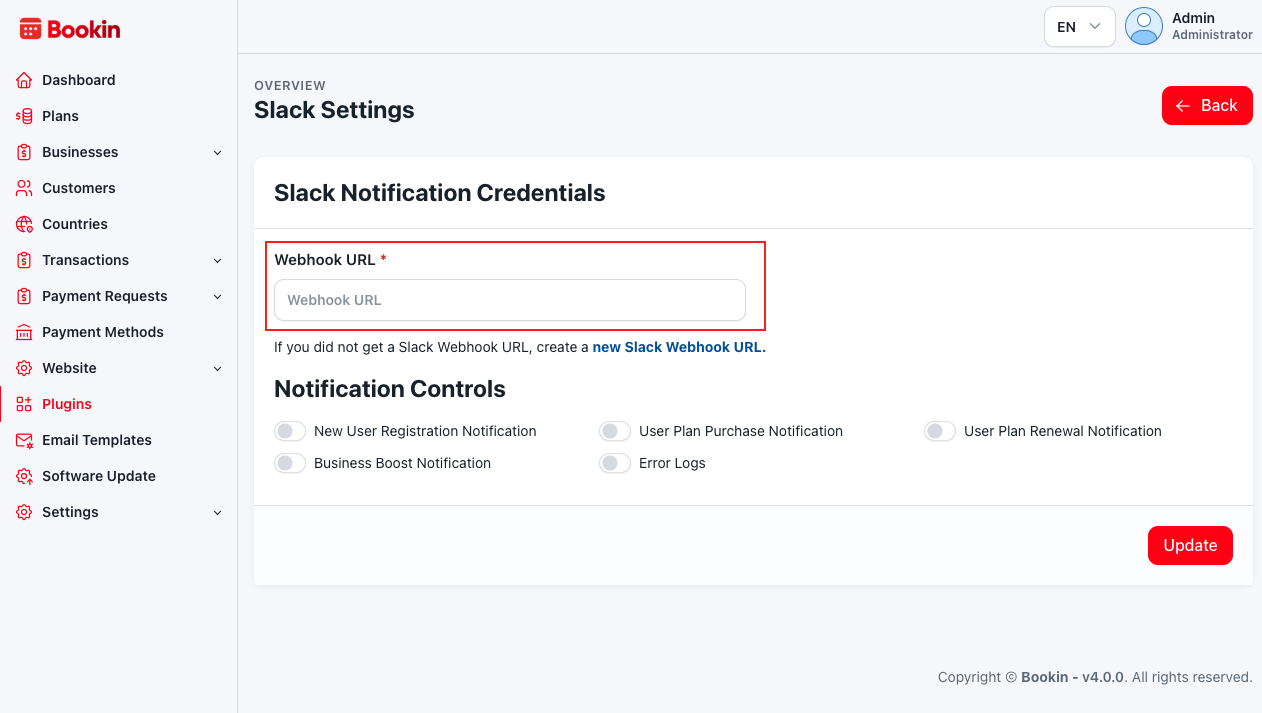Expand the Settings submenu chevron
This screenshot has height=713, width=1262.
[x=217, y=513]
